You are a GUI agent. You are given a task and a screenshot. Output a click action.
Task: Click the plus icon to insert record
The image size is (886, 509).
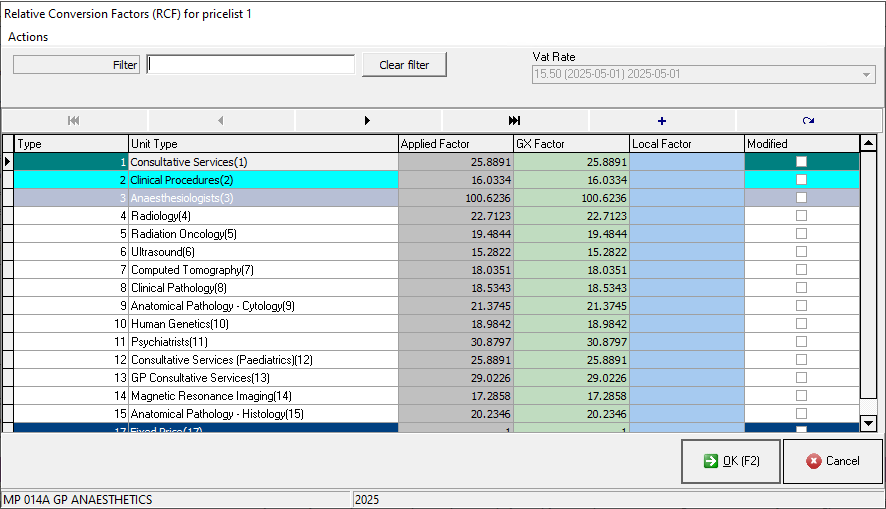661,120
